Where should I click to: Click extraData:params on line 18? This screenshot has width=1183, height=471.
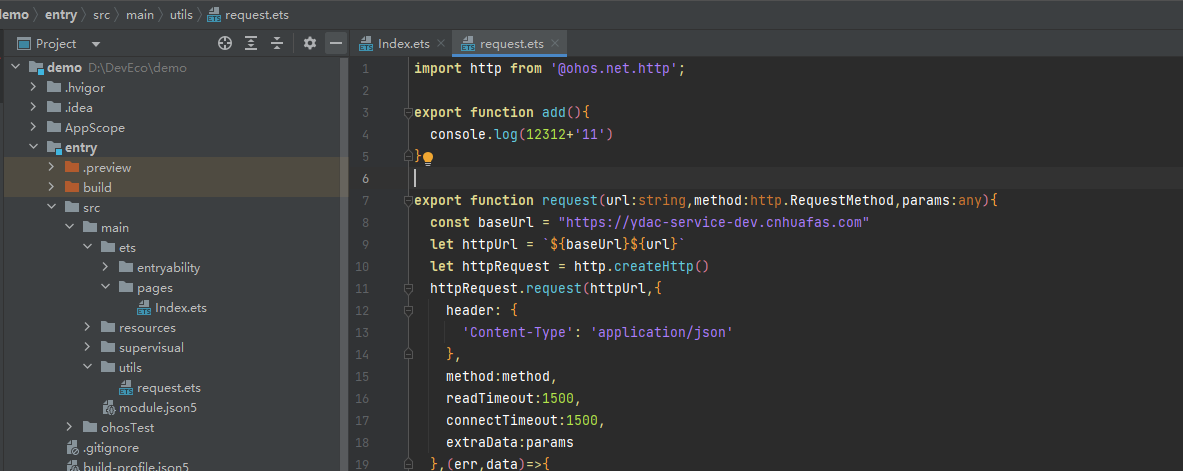(509, 442)
